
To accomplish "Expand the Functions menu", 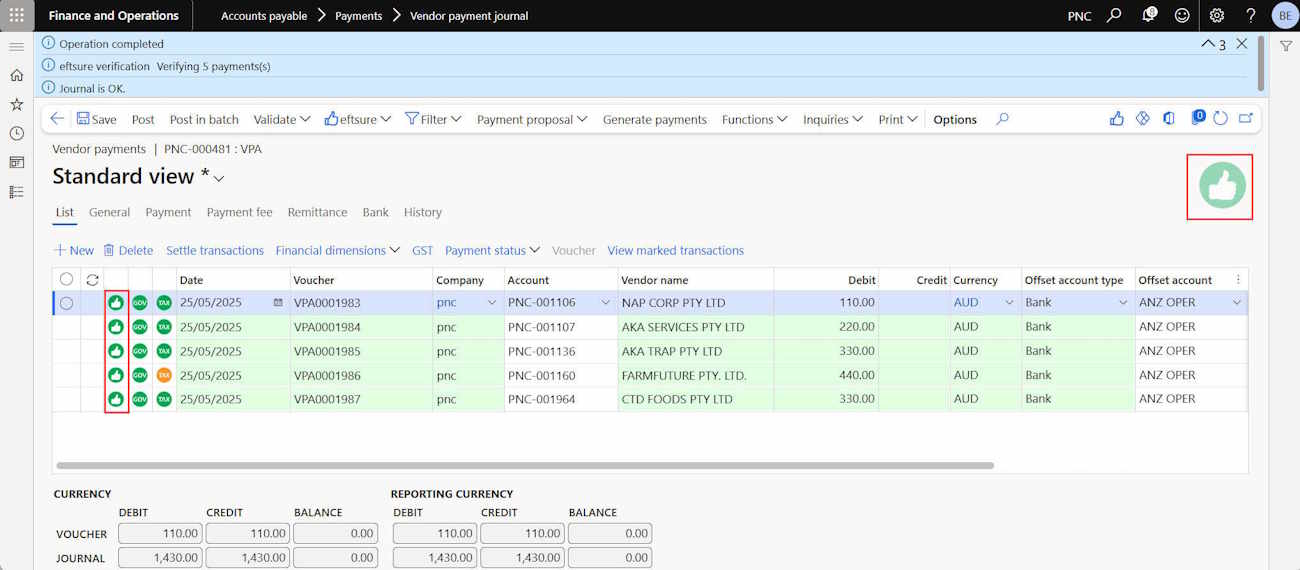I will click(755, 119).
